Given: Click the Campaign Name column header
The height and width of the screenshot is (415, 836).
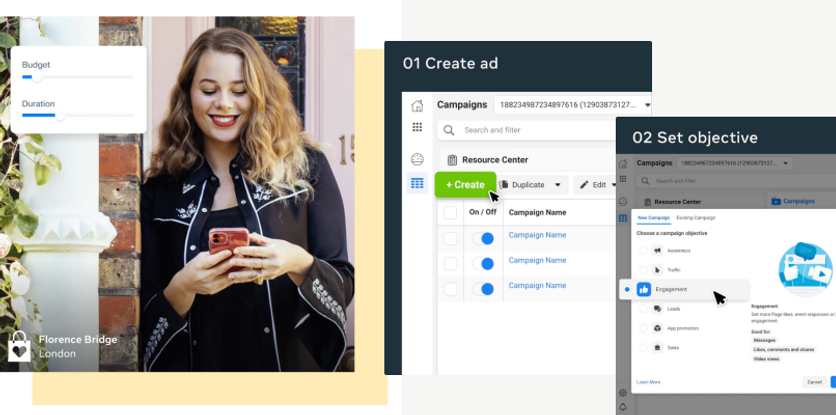Looking at the screenshot, I should click(537, 212).
